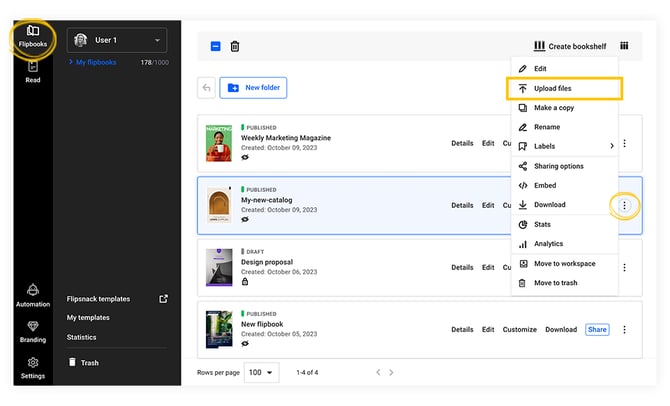The height and width of the screenshot is (406, 670).
Task: Open more options for Design proposal
Action: pyautogui.click(x=624, y=268)
